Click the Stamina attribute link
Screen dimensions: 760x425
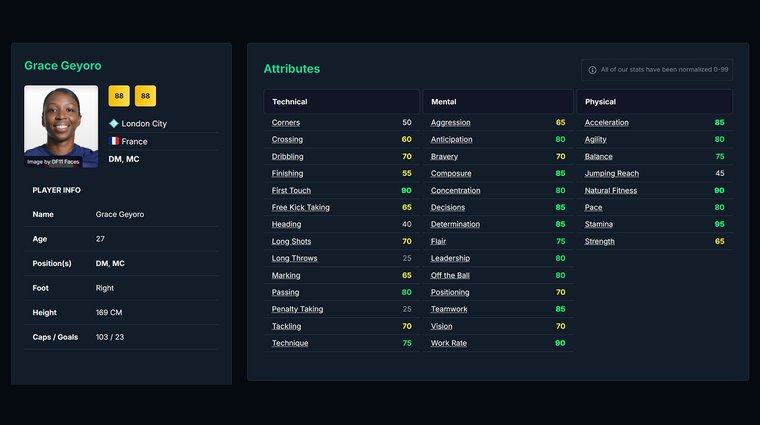599,225
